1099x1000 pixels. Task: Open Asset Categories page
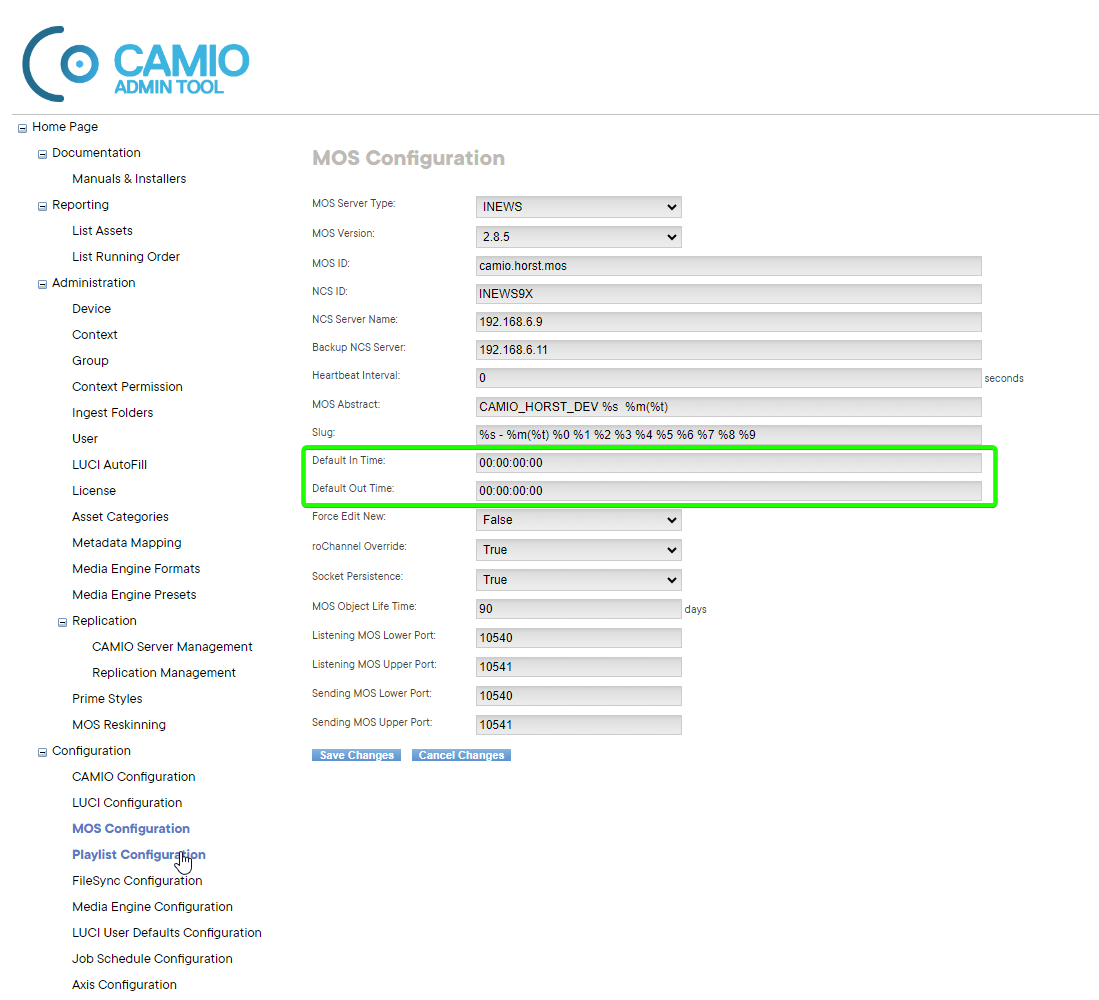coord(120,516)
